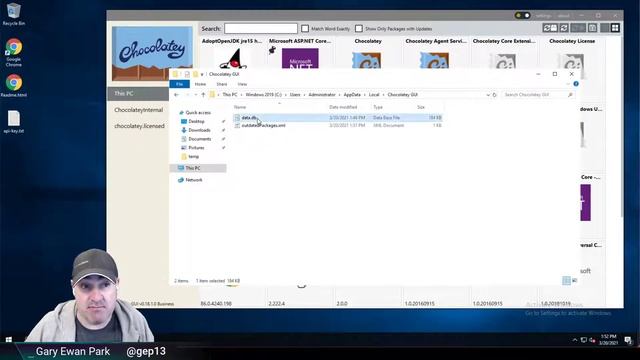Select data.db file row

[x=338, y=118]
